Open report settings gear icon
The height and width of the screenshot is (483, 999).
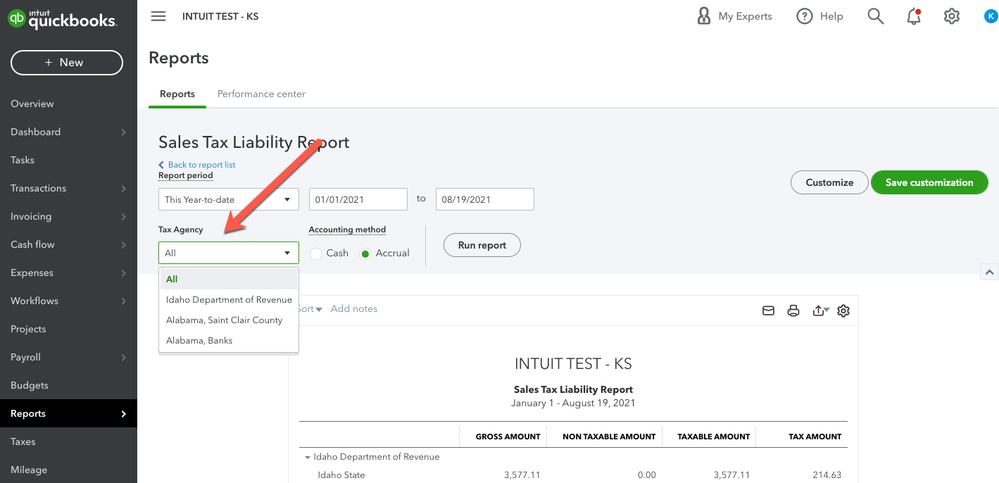pyautogui.click(x=844, y=311)
